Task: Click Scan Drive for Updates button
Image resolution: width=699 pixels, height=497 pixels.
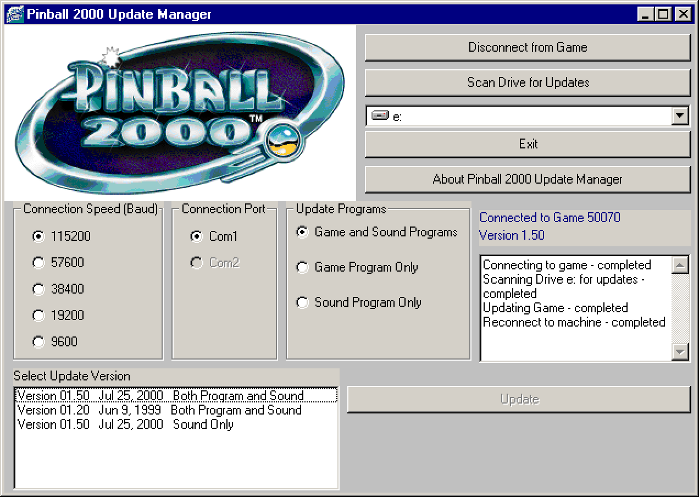Action: 527,82
